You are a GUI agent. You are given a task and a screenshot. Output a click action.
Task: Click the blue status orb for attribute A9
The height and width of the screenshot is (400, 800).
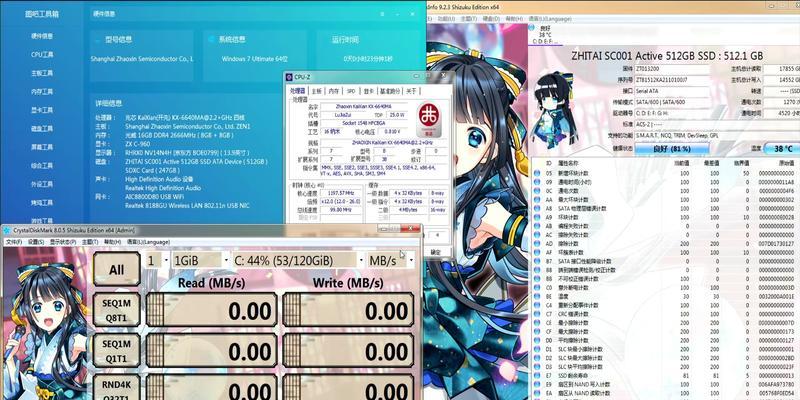coord(537,217)
